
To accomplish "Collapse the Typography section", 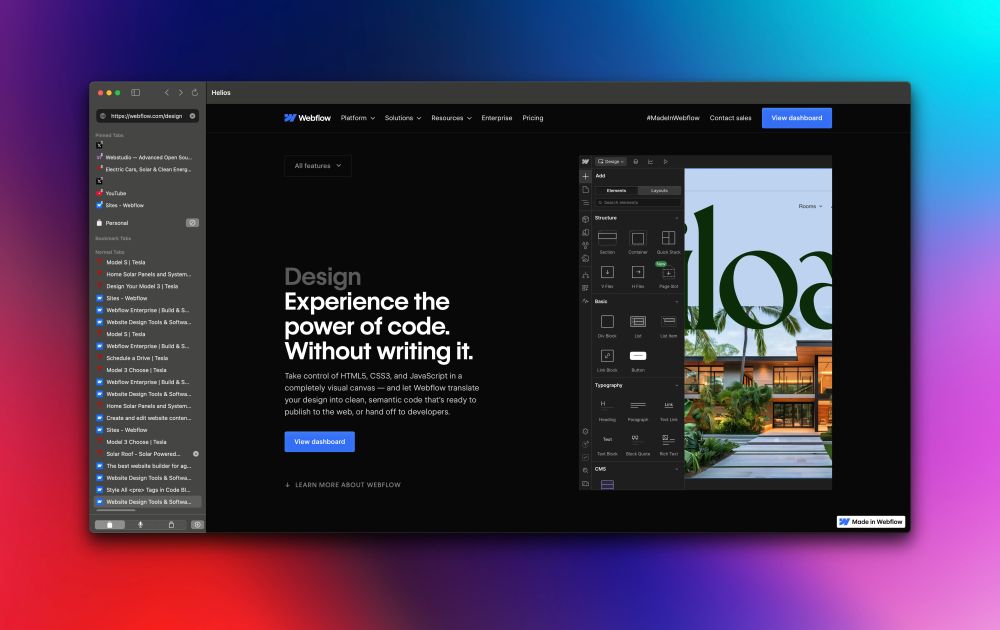I will click(677, 386).
